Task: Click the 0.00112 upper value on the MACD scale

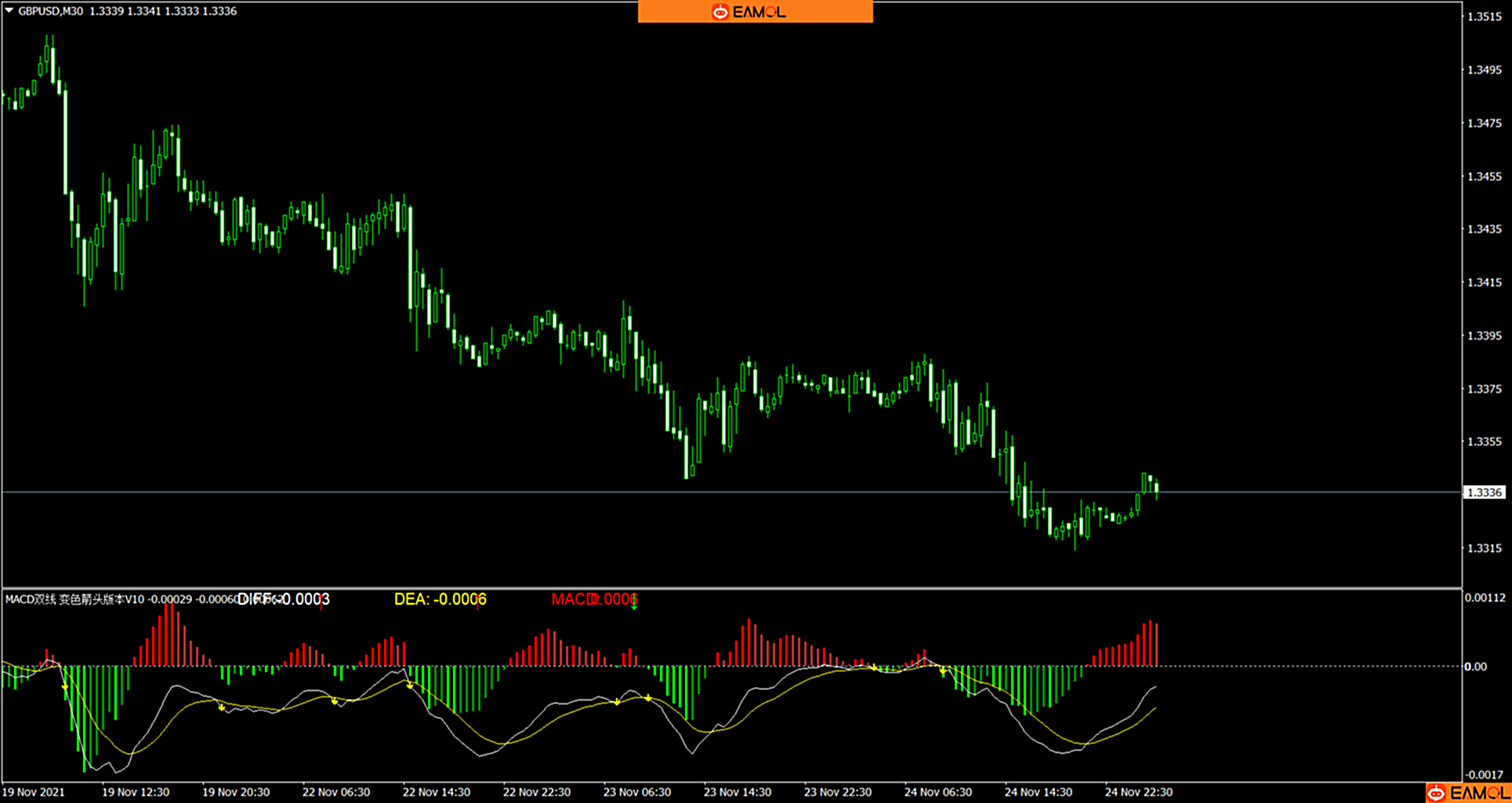Action: (x=1485, y=598)
